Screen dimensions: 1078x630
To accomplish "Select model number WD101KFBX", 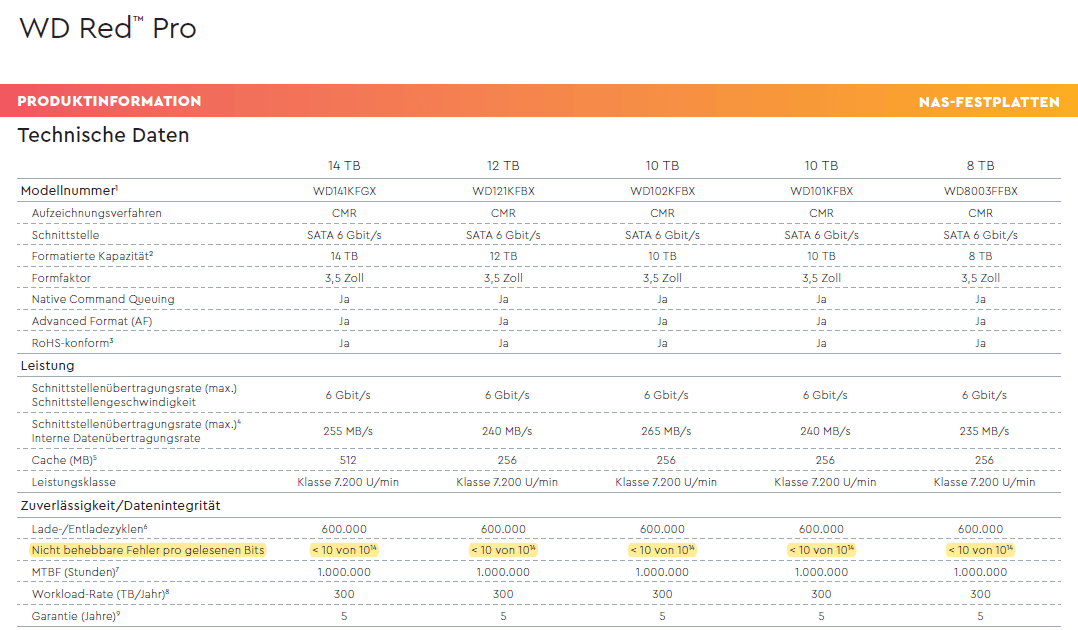I will (822, 191).
